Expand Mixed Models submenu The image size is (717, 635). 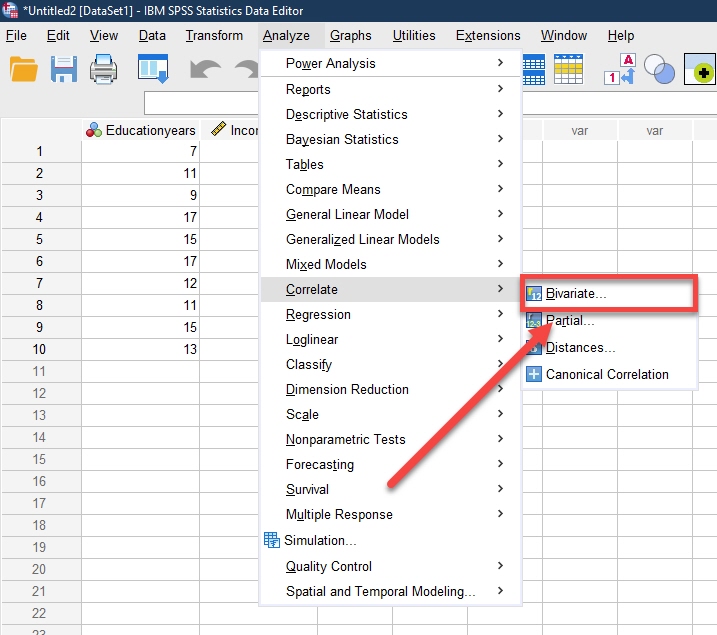point(391,264)
